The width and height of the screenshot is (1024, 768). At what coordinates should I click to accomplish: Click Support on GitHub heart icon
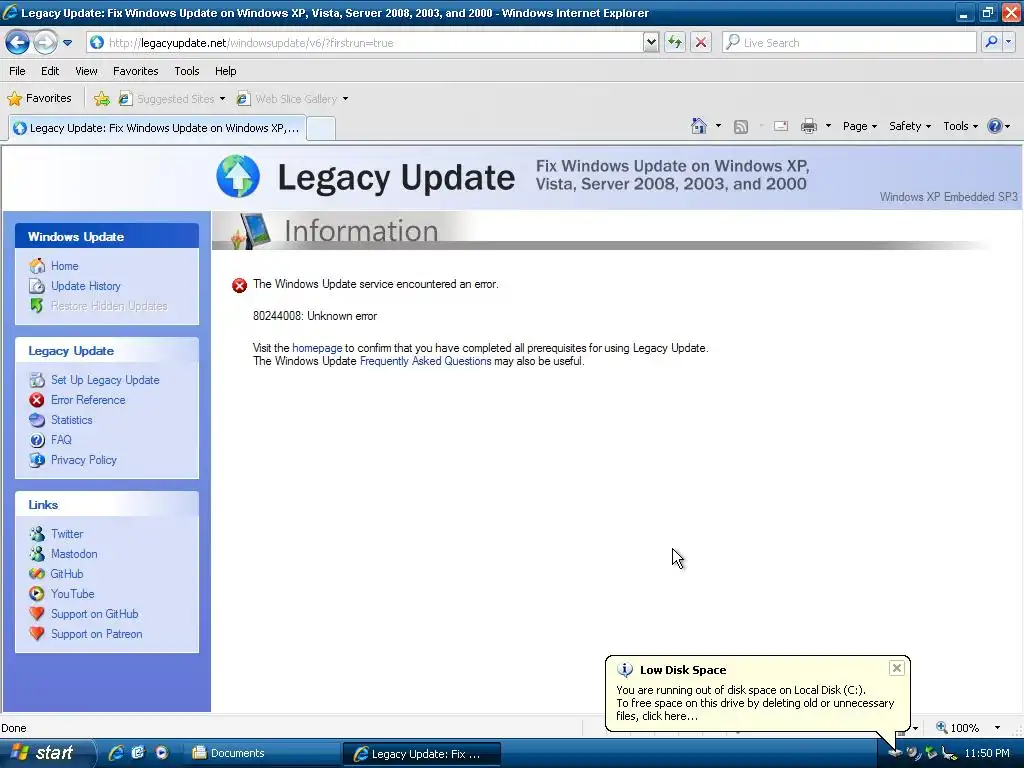[37, 614]
